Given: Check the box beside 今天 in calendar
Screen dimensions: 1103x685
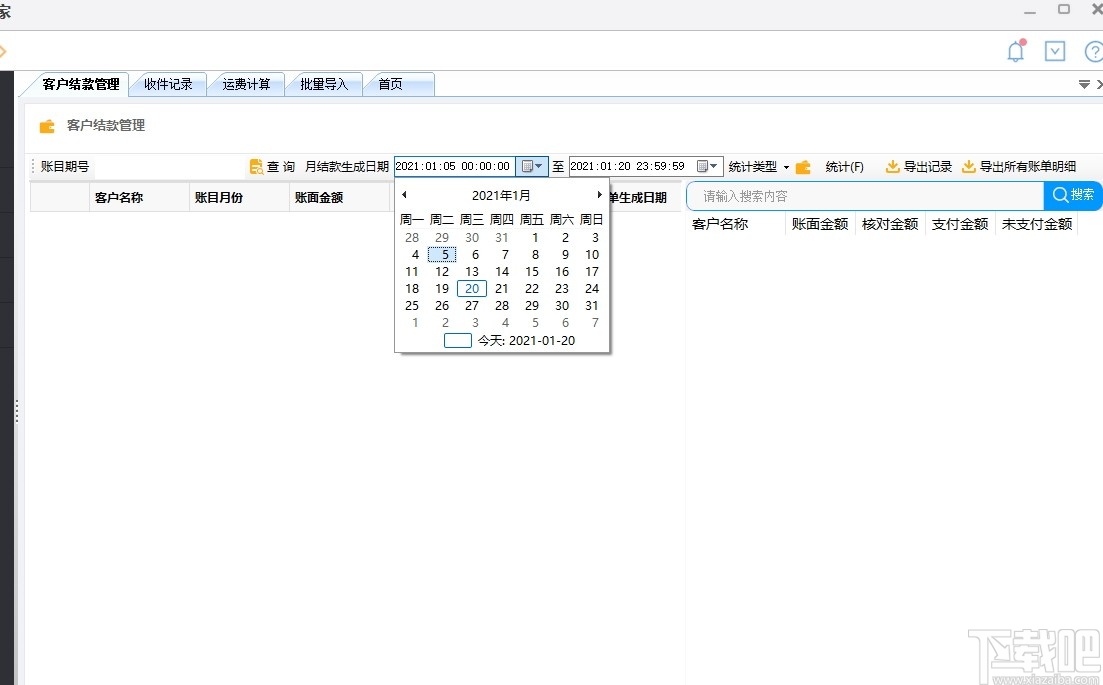Looking at the screenshot, I should click(x=457, y=340).
